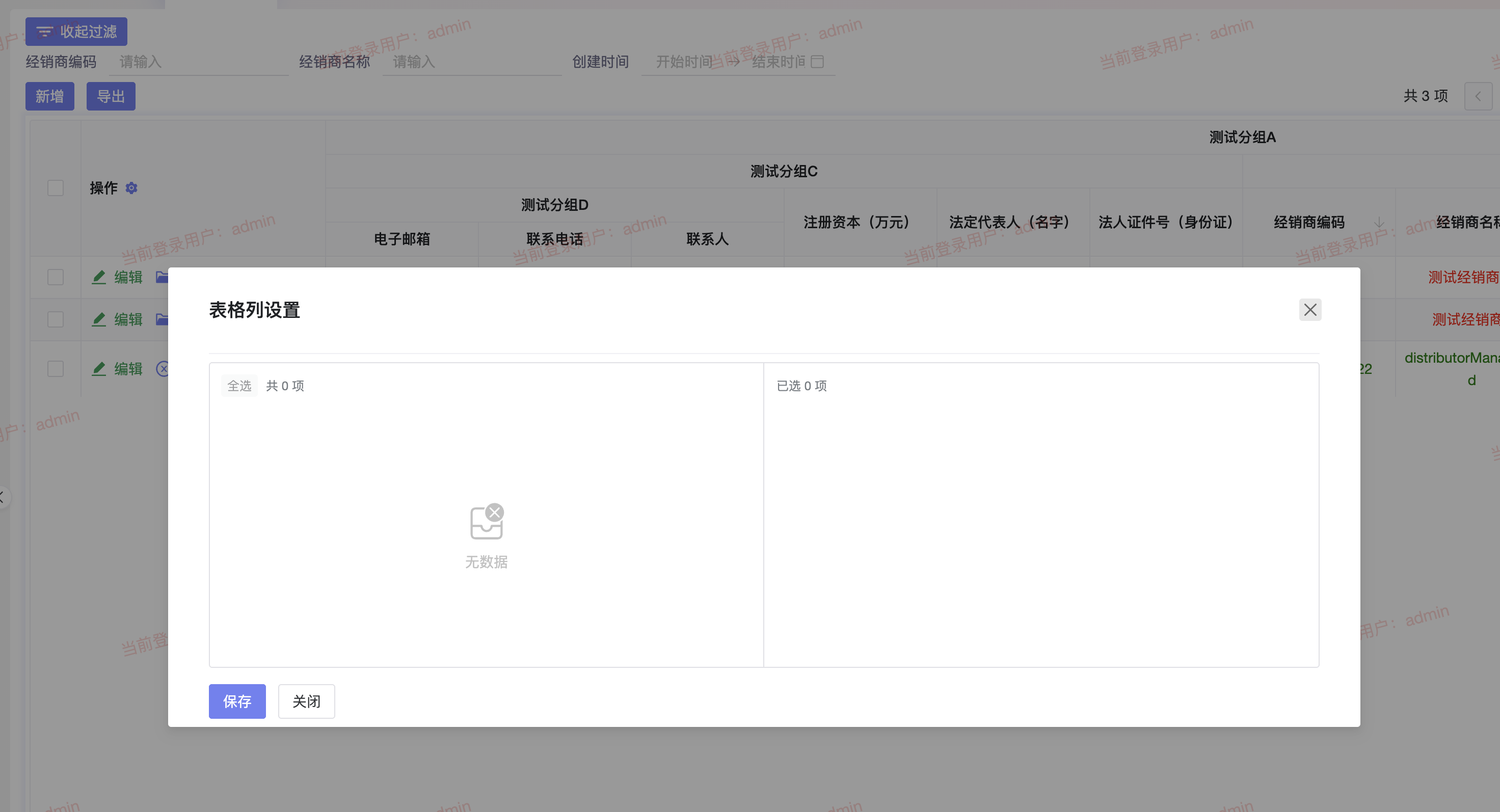Image resolution: width=1500 pixels, height=812 pixels.
Task: Click the folder icon in second table row
Action: tap(162, 319)
